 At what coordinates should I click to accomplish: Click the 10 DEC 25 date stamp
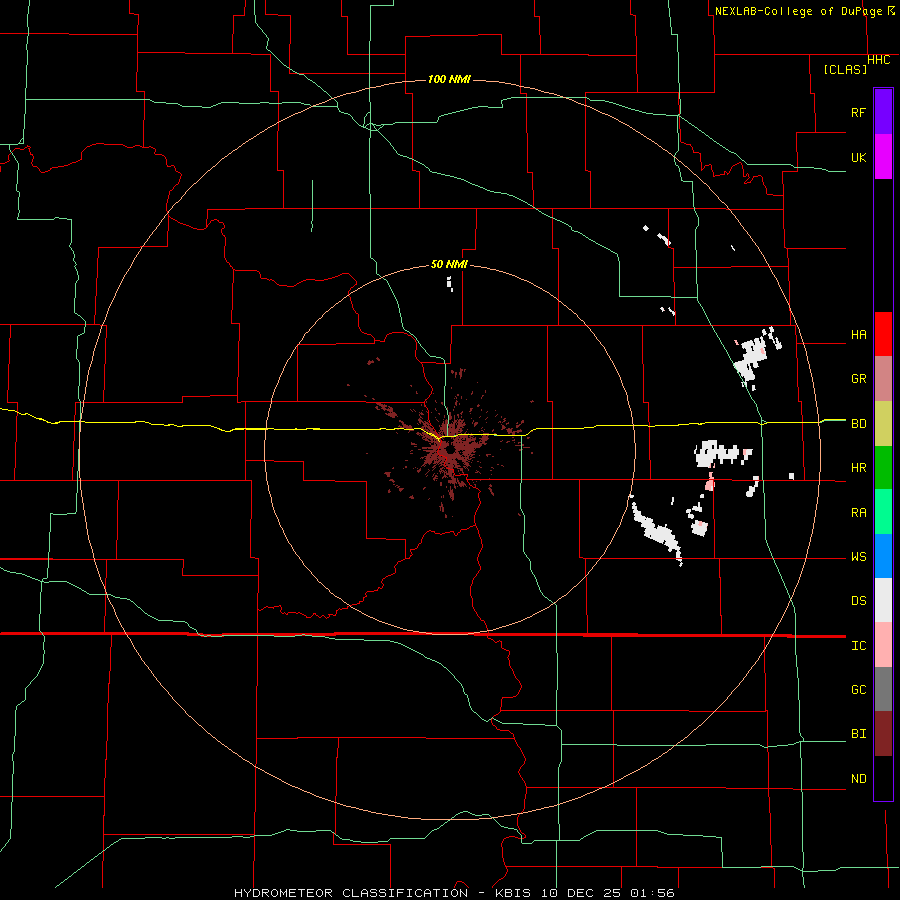coord(581,893)
